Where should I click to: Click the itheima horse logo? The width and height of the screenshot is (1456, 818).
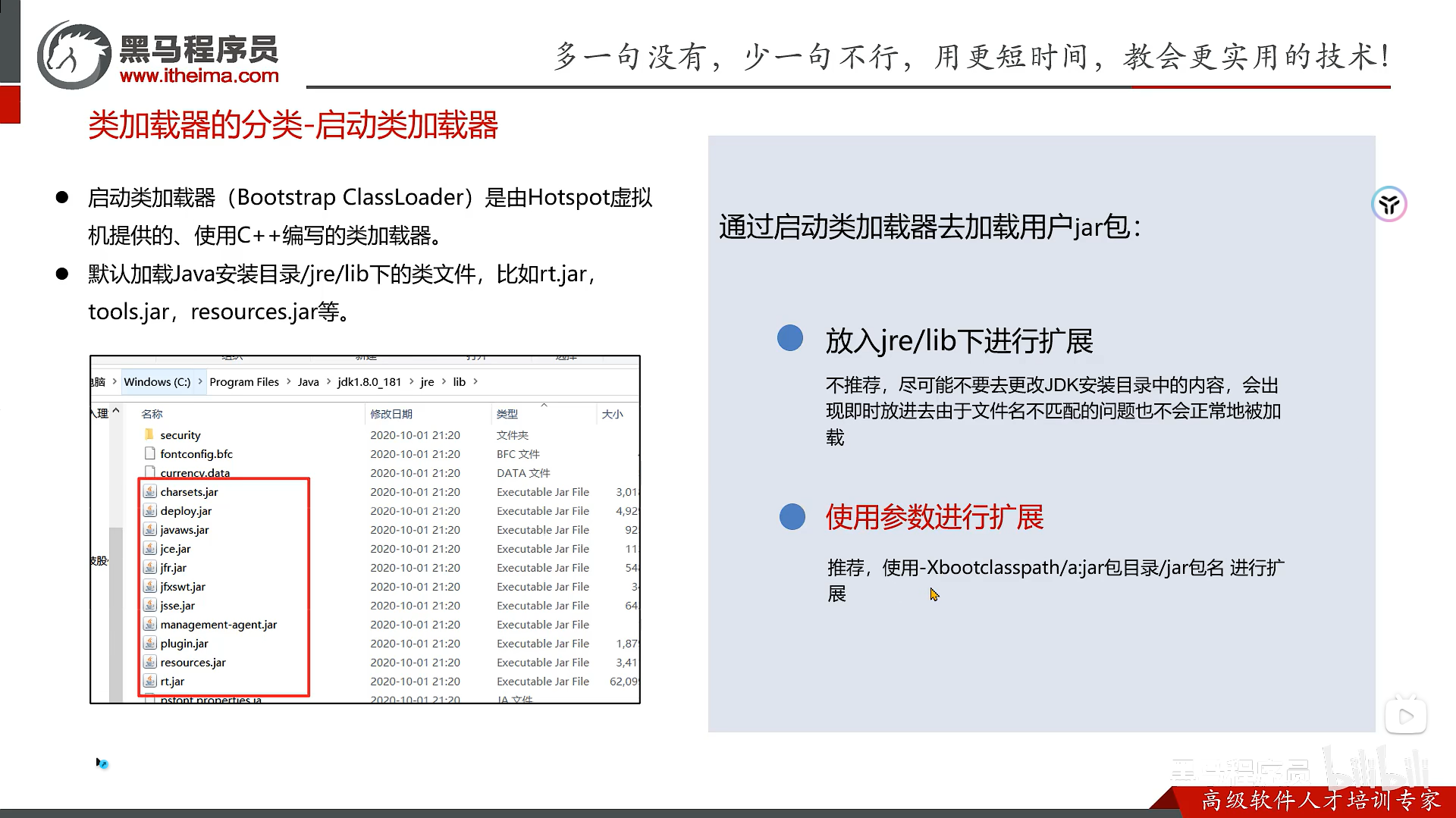point(74,55)
